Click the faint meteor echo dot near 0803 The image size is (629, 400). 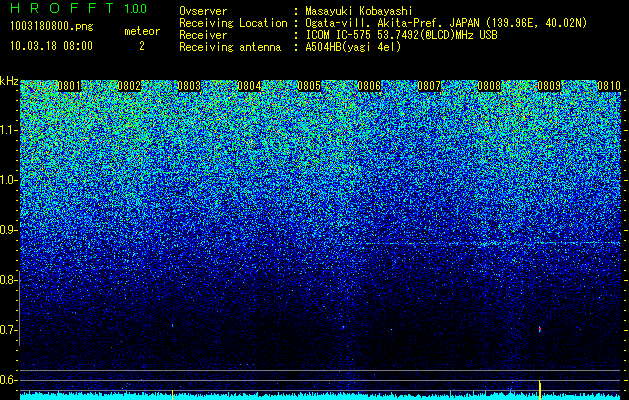coord(172,325)
